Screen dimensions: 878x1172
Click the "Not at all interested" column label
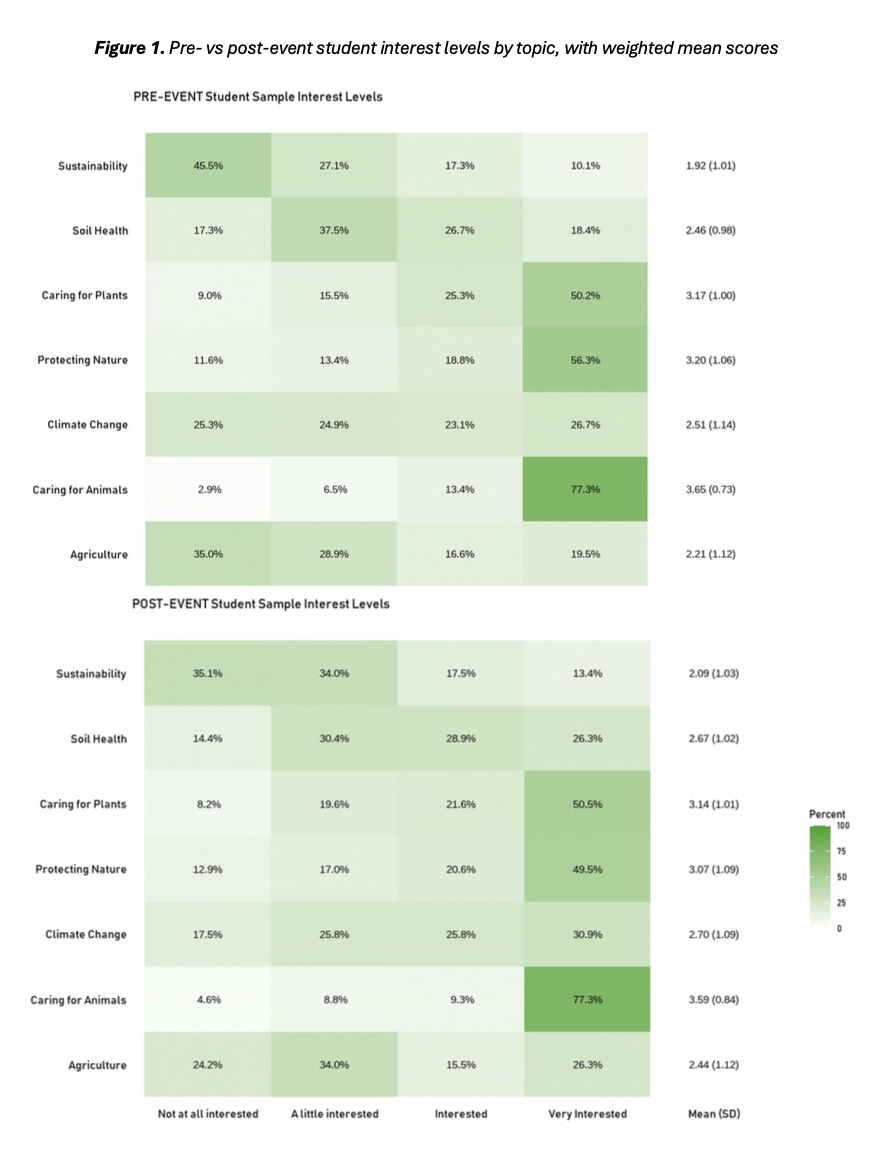(208, 1114)
